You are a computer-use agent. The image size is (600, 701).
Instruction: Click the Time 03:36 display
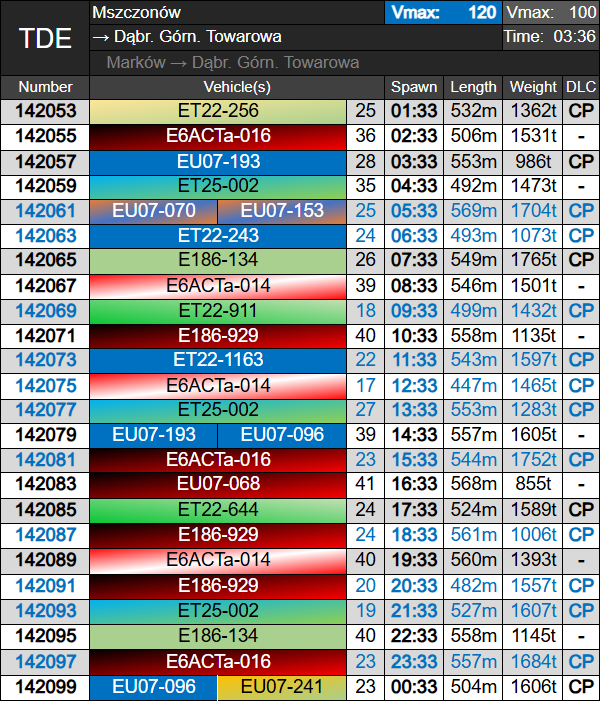[550, 37]
